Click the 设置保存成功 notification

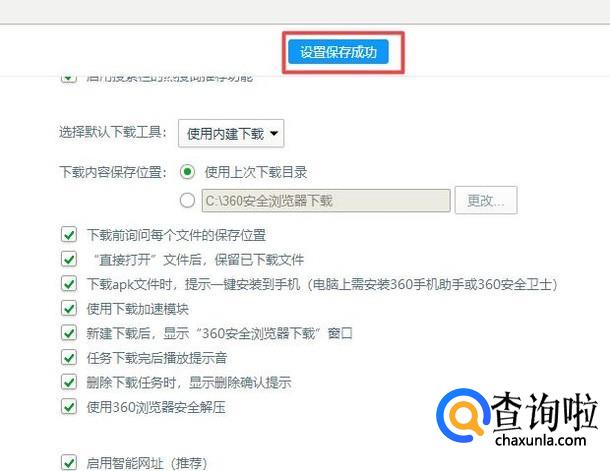[338, 52]
